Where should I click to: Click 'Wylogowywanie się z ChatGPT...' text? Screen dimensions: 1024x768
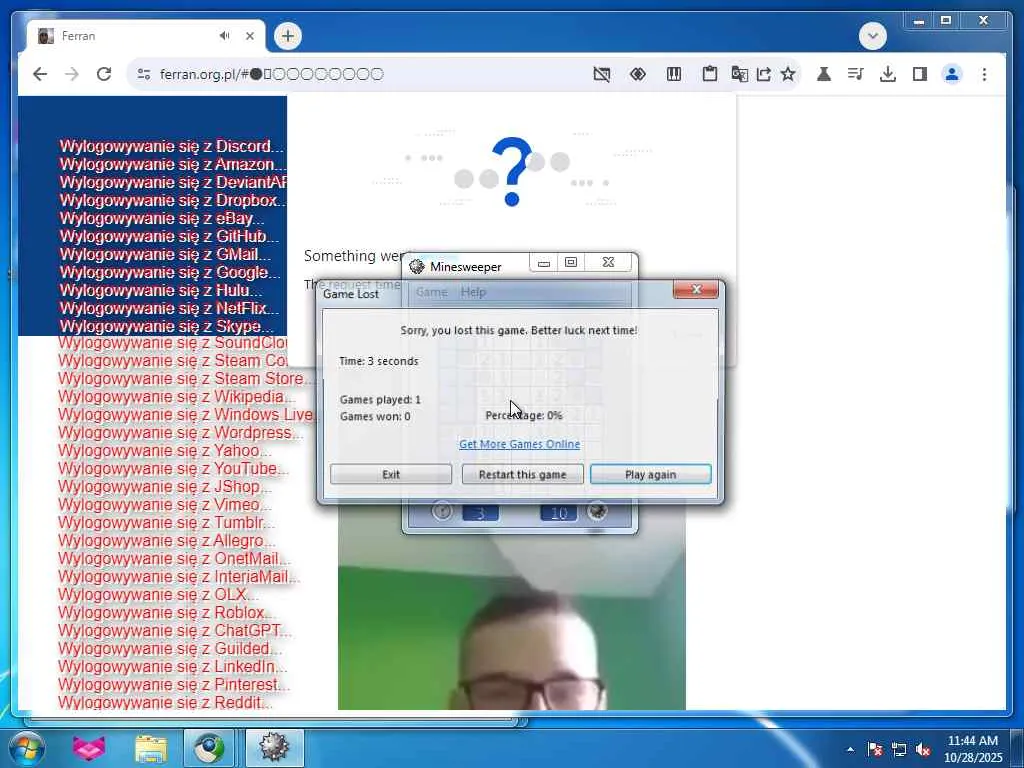[x=174, y=630]
